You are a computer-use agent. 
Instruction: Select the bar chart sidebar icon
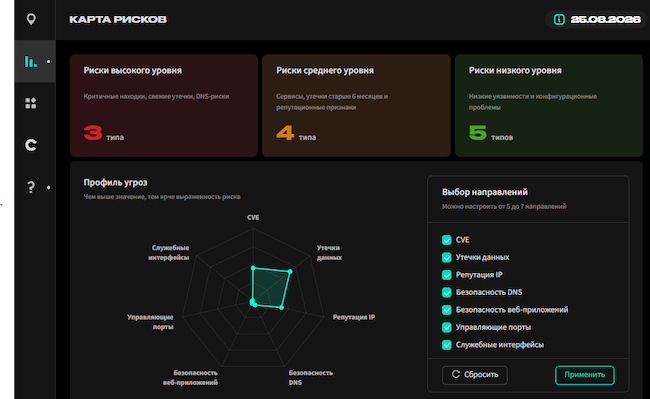[x=31, y=61]
